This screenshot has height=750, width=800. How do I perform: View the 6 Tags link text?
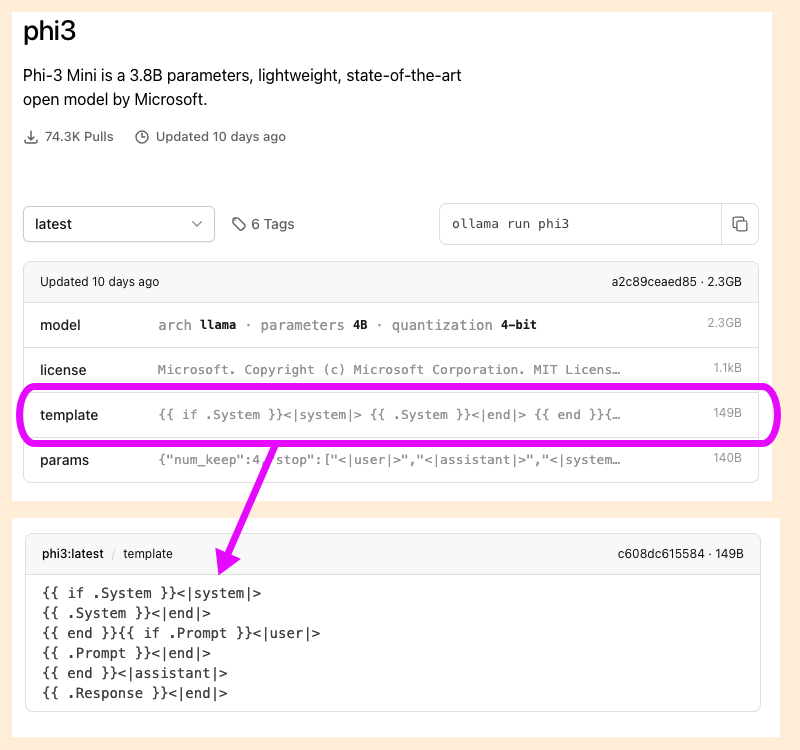pos(273,224)
